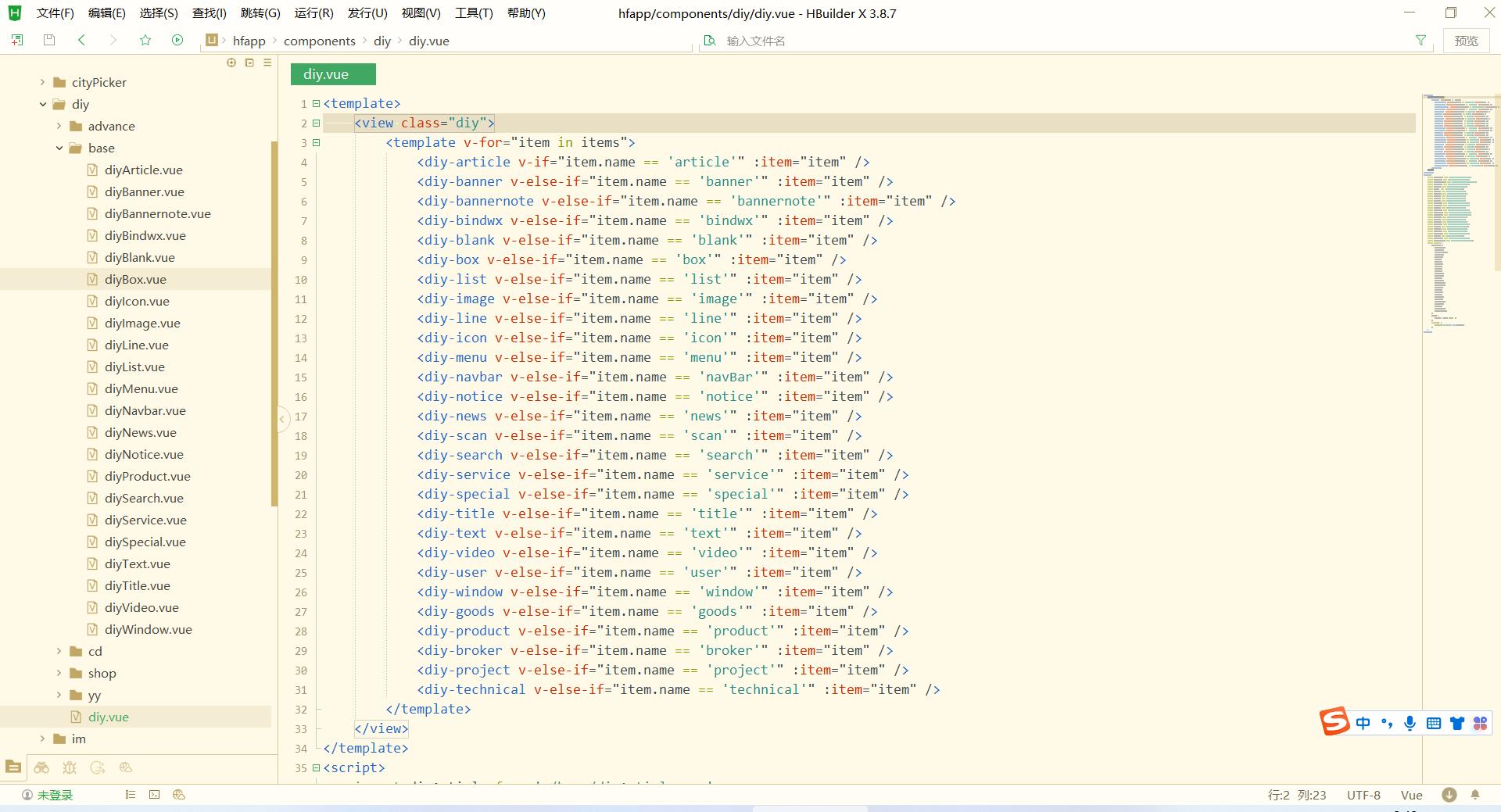Click the Sogou microphone voice input icon
Viewport: 1501px width, 812px height.
(x=1410, y=723)
